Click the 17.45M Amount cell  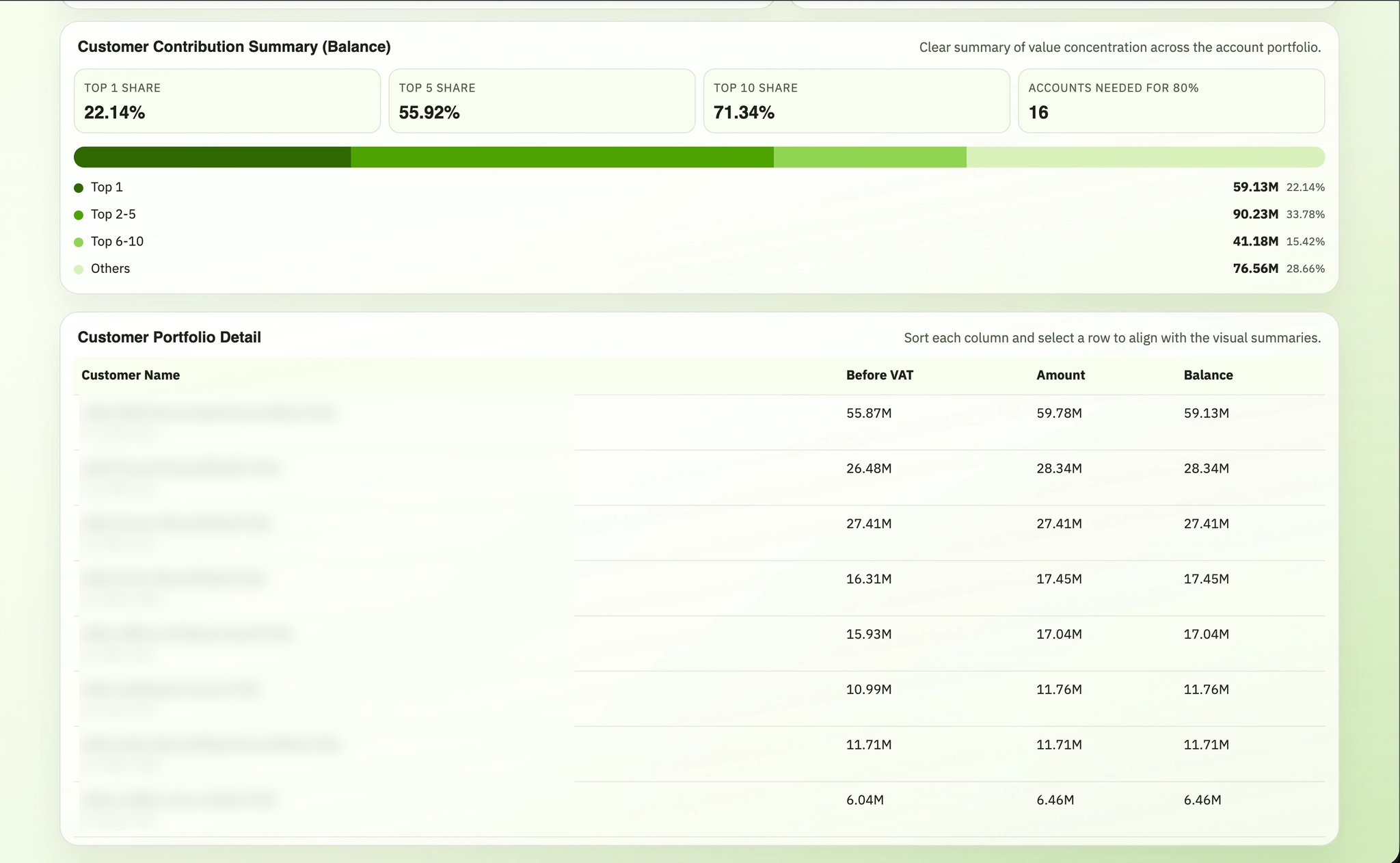(1059, 579)
